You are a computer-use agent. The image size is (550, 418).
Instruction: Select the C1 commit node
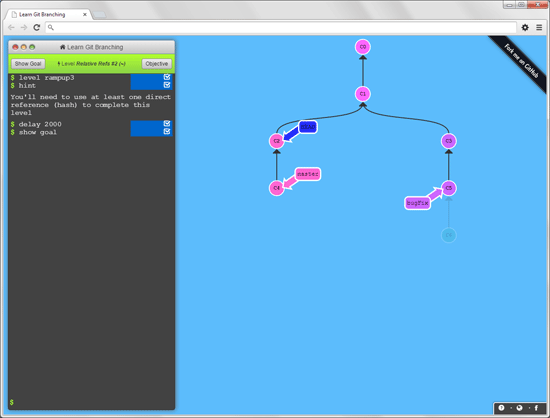pyautogui.click(x=363, y=94)
